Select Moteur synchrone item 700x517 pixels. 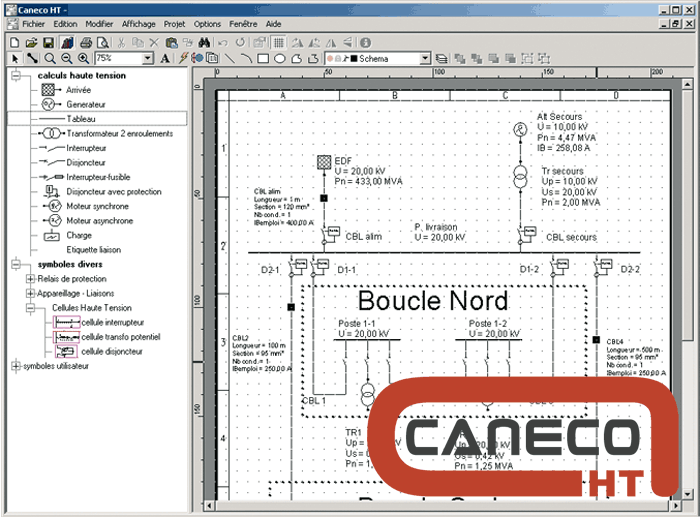86,206
